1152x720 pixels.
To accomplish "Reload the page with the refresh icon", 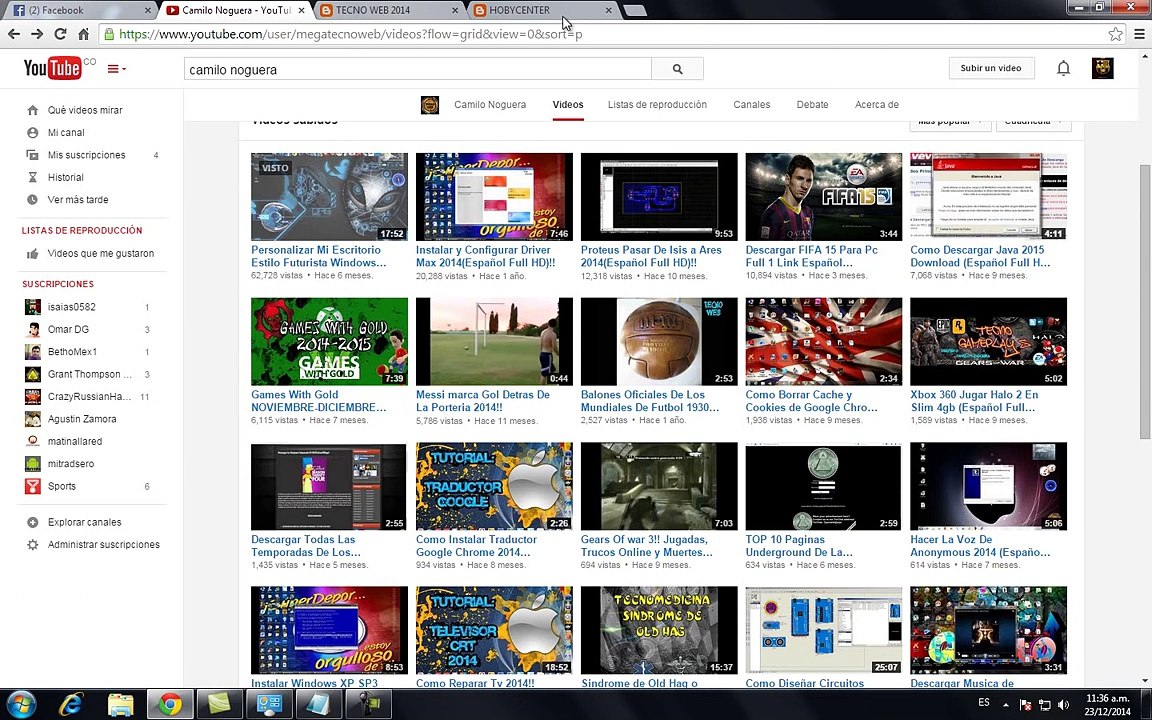I will (60, 34).
